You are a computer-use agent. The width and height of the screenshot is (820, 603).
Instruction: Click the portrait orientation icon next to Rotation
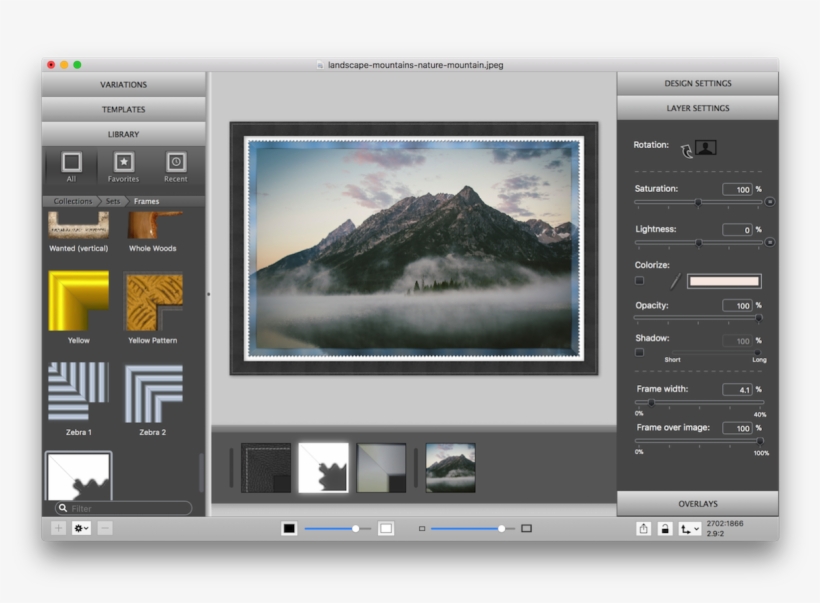click(x=705, y=147)
